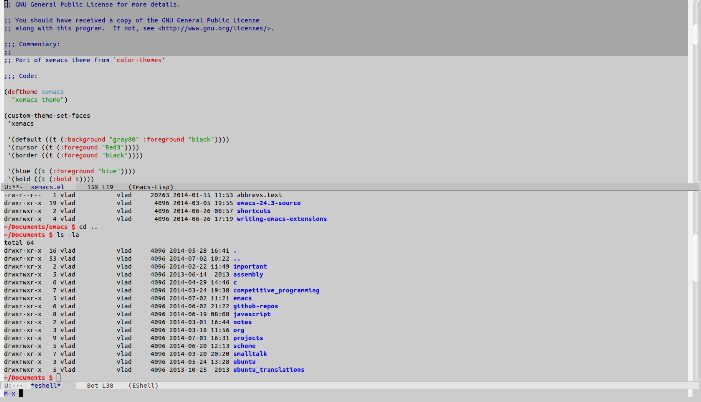Viewport: 701px width, 402px height.
Task: Click the deftheme keyword in the code
Action: pyautogui.click(x=22, y=91)
